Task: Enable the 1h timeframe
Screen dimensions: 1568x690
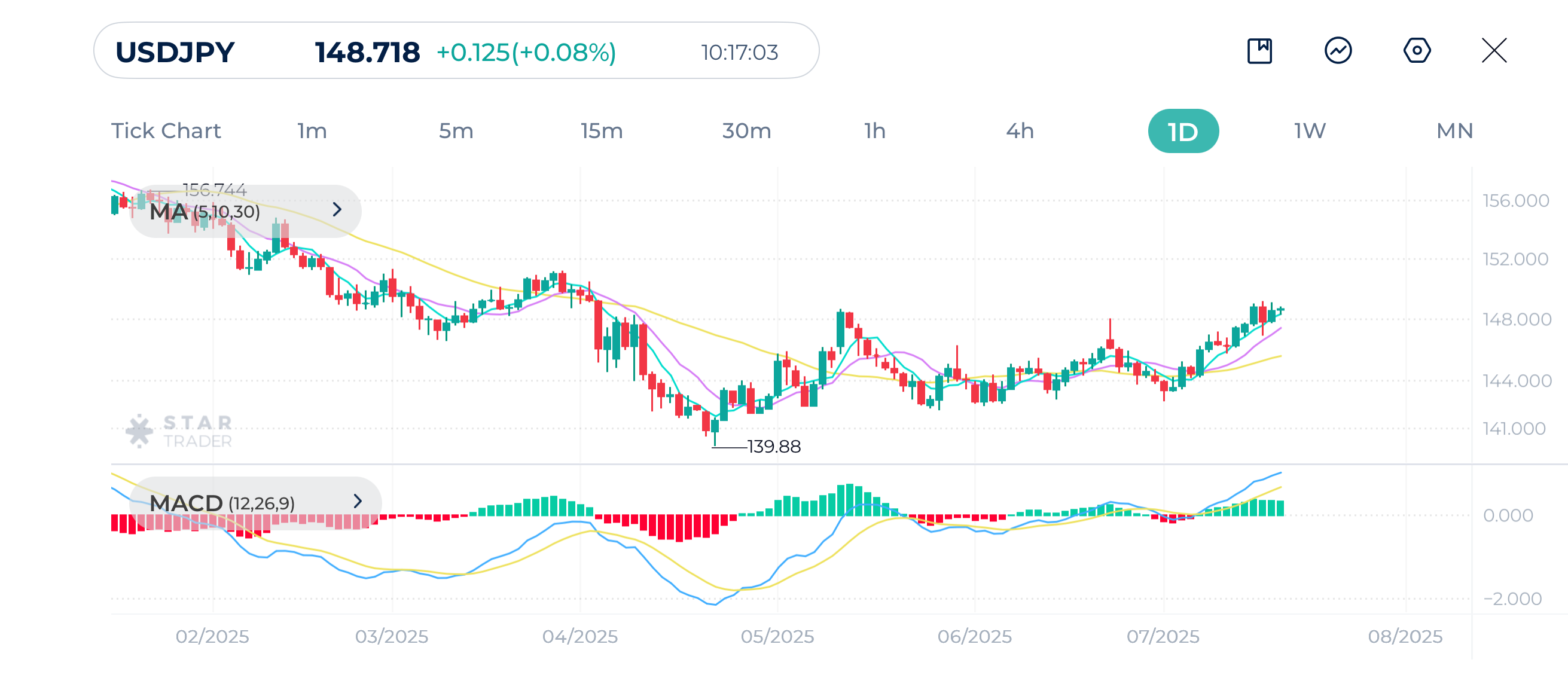Action: coord(875,130)
